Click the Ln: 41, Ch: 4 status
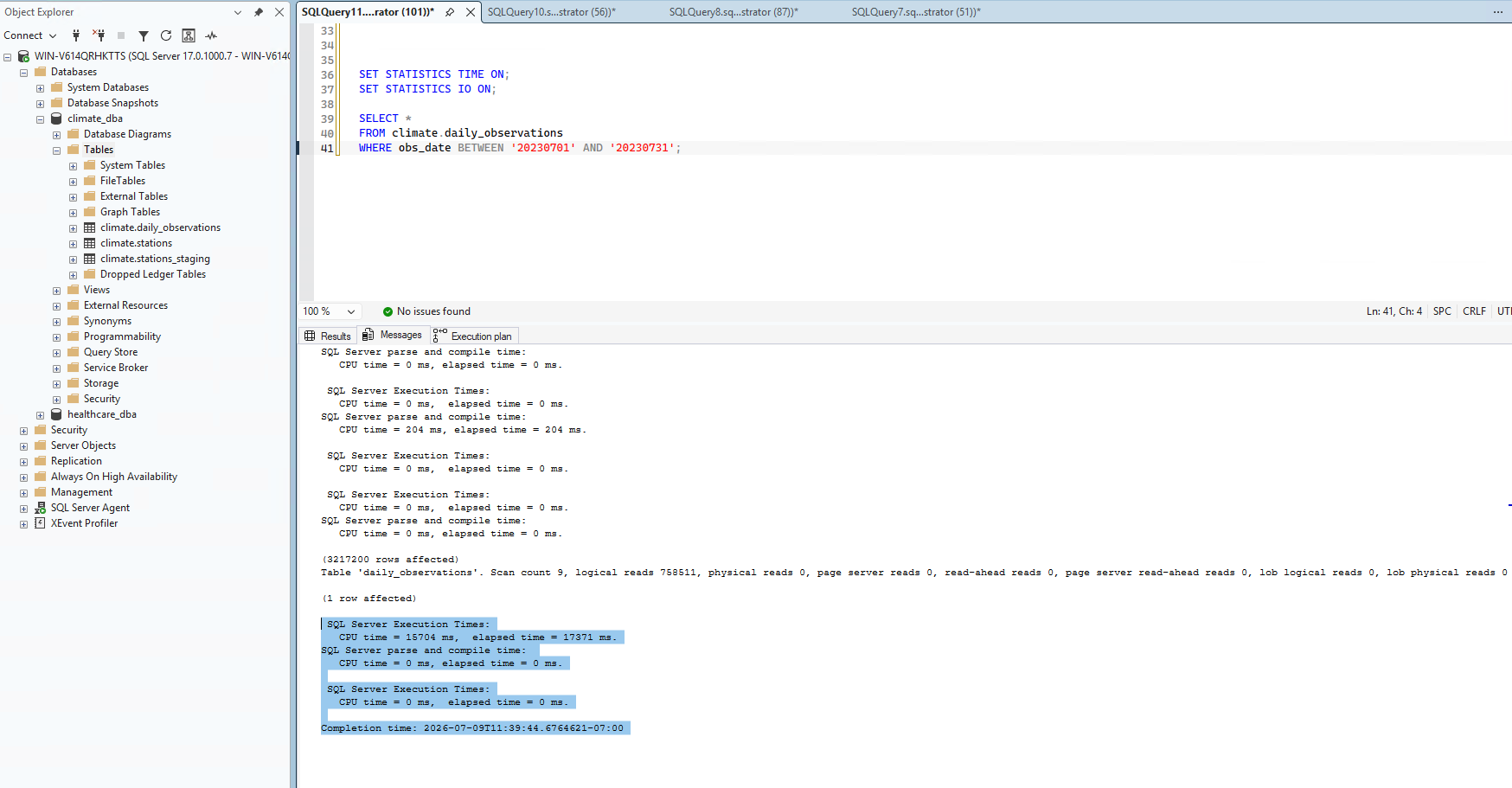 (x=1393, y=311)
